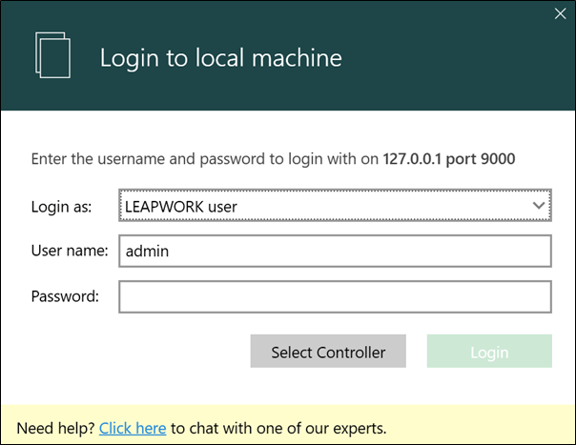Open the 'Login as' combo box

pyautogui.click(x=335, y=205)
